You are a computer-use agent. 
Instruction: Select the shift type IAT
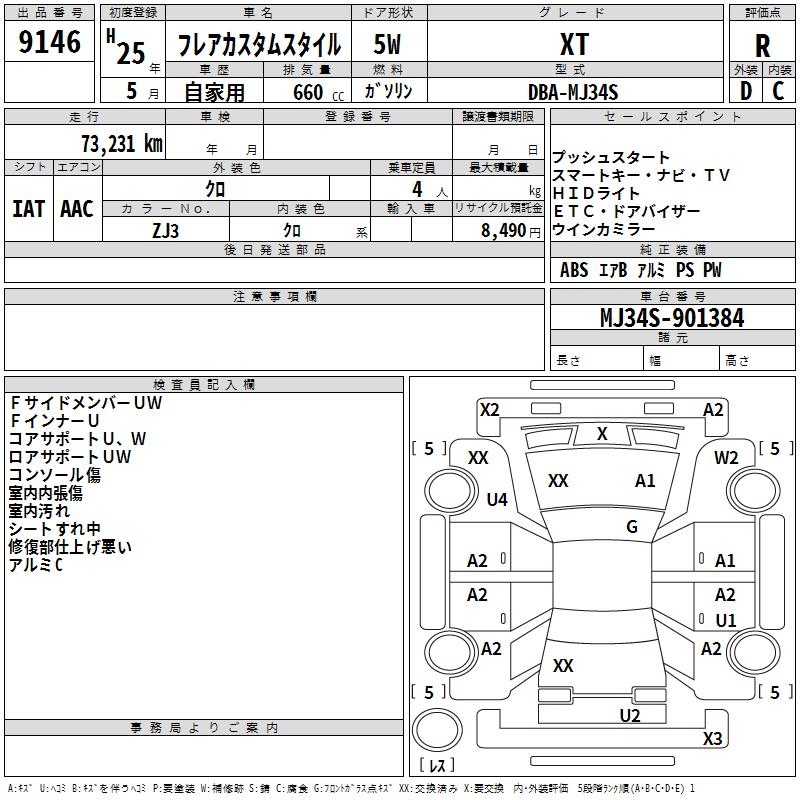pos(29,209)
